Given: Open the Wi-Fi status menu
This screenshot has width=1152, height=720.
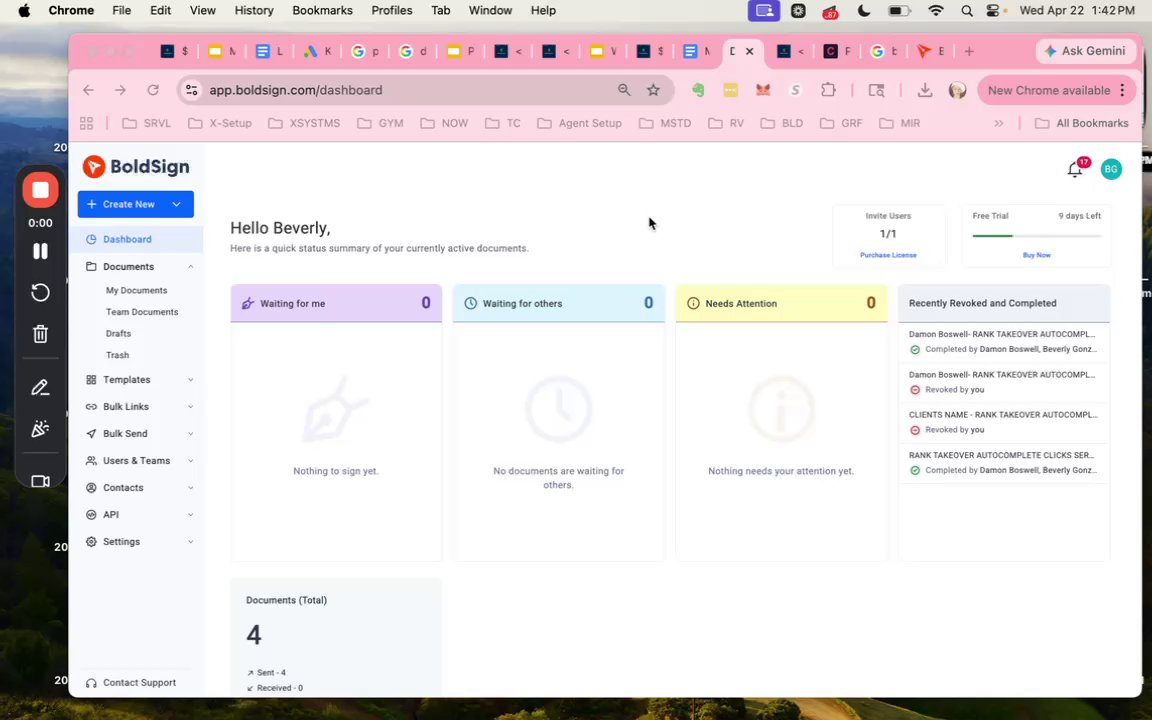Looking at the screenshot, I should (935, 10).
